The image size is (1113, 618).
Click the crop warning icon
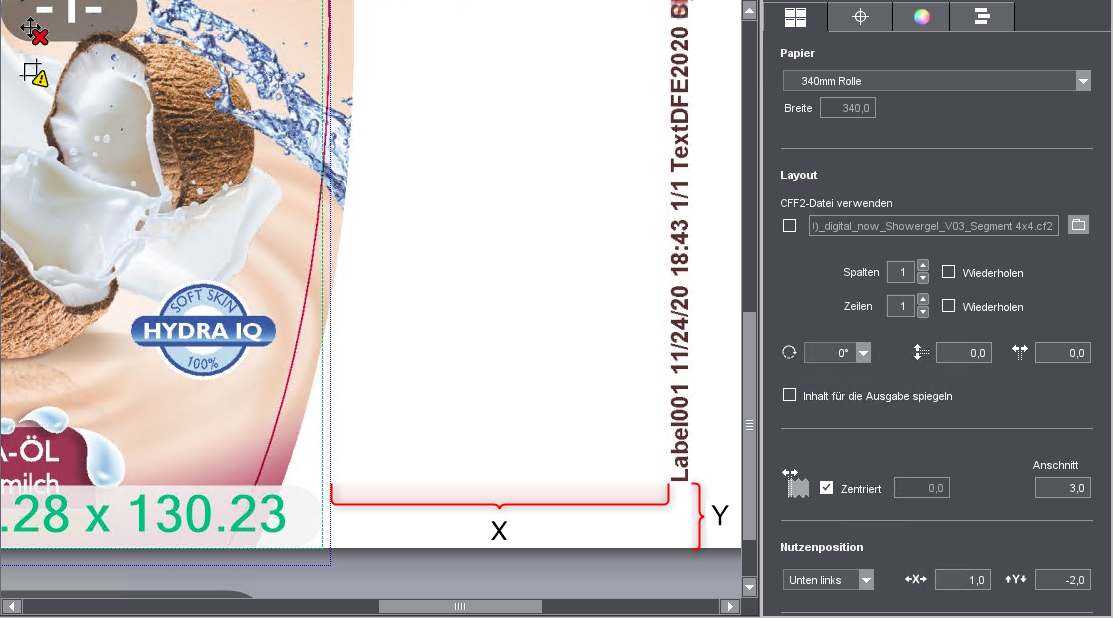pos(34,72)
